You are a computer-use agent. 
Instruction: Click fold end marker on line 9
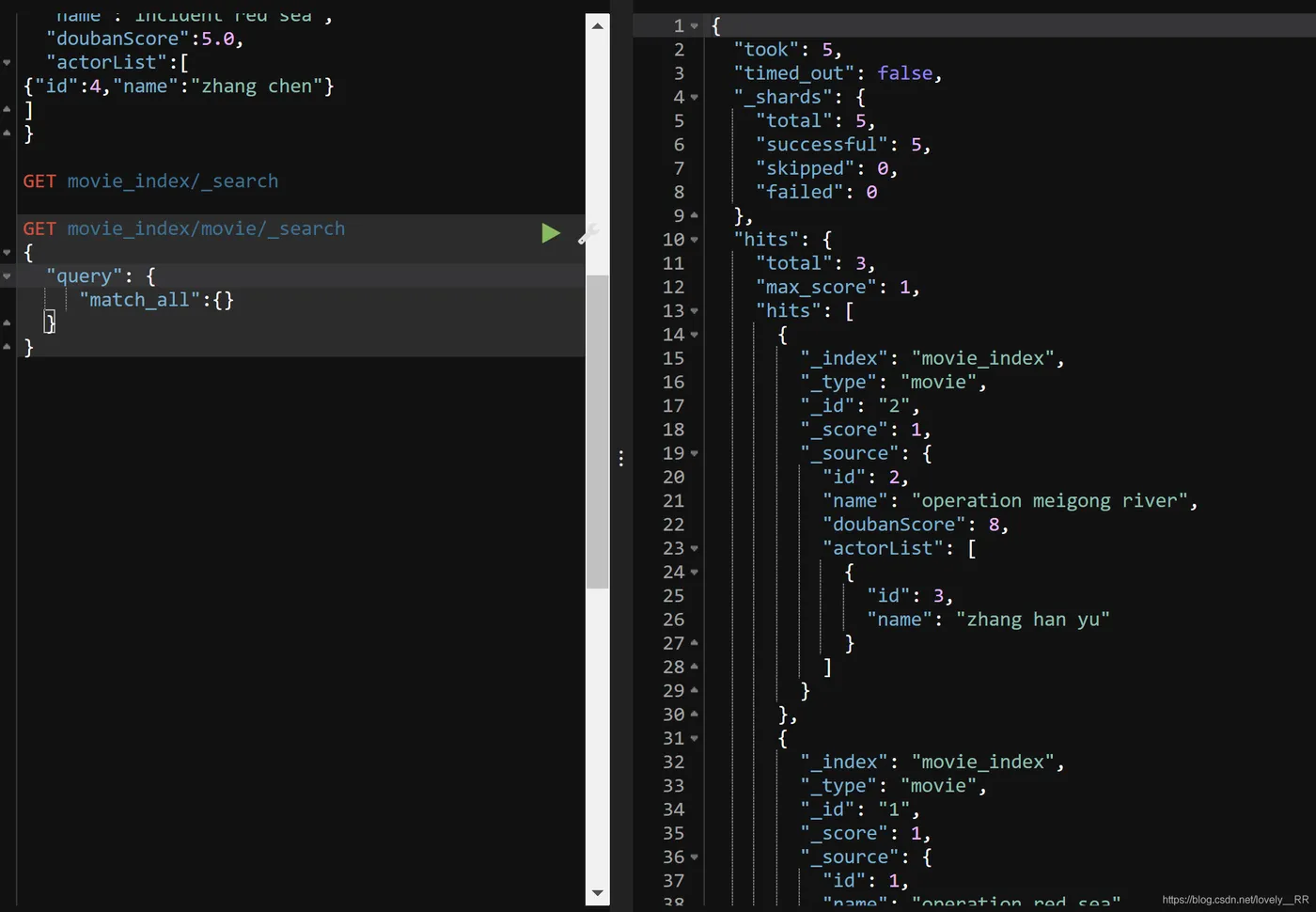pyautogui.click(x=695, y=215)
